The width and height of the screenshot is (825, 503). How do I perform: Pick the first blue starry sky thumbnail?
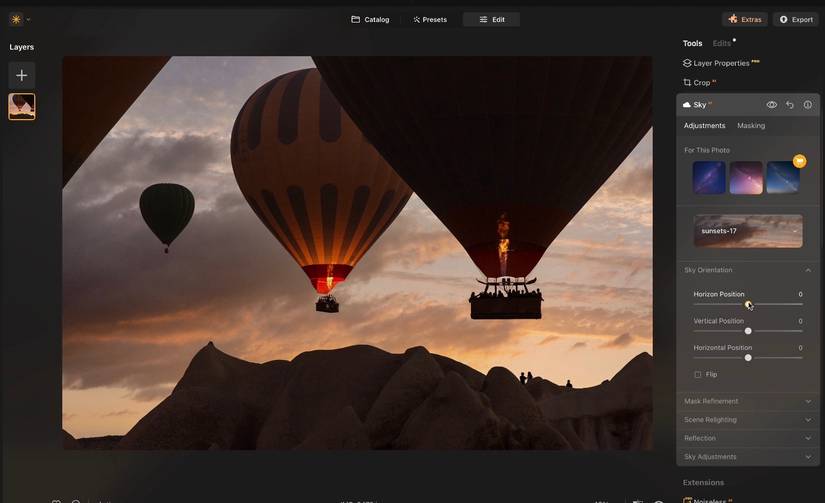709,178
